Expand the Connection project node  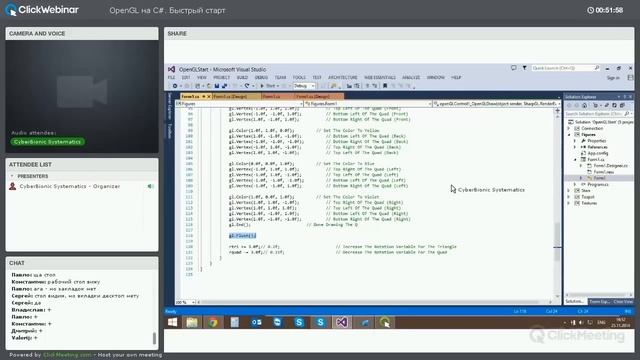tap(569, 129)
